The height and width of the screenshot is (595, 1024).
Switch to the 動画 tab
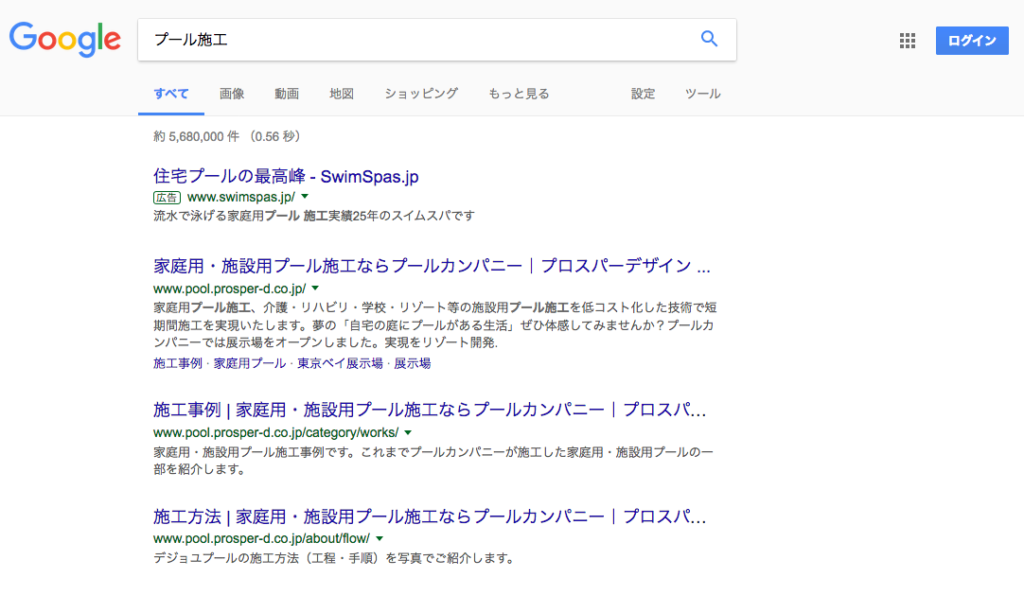(287, 94)
